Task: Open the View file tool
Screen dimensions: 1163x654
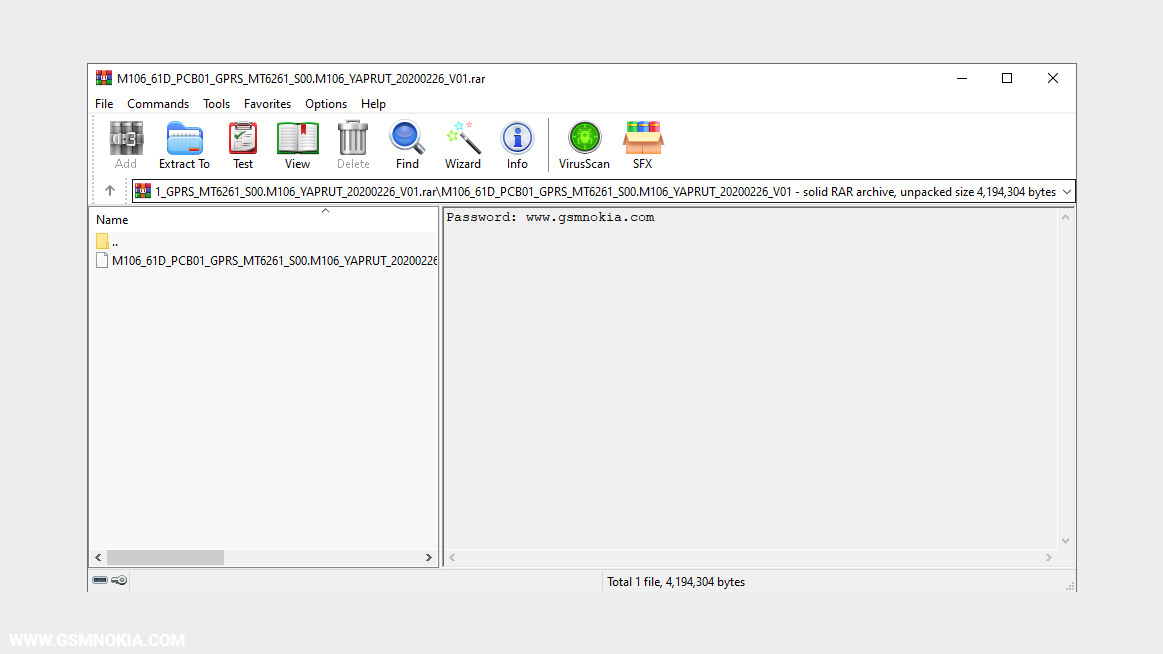Action: point(297,145)
